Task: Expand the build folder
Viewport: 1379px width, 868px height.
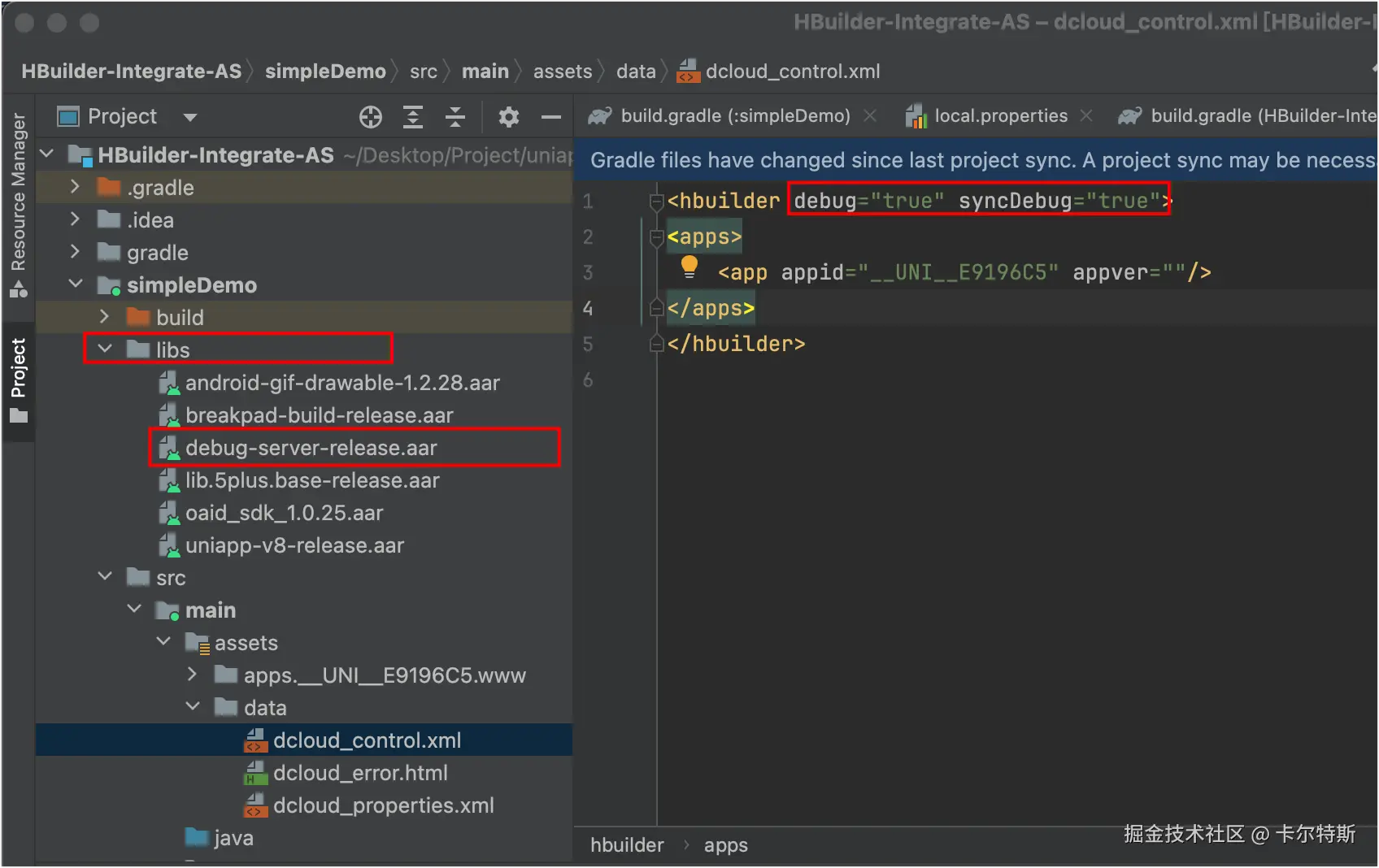Action: (x=105, y=317)
